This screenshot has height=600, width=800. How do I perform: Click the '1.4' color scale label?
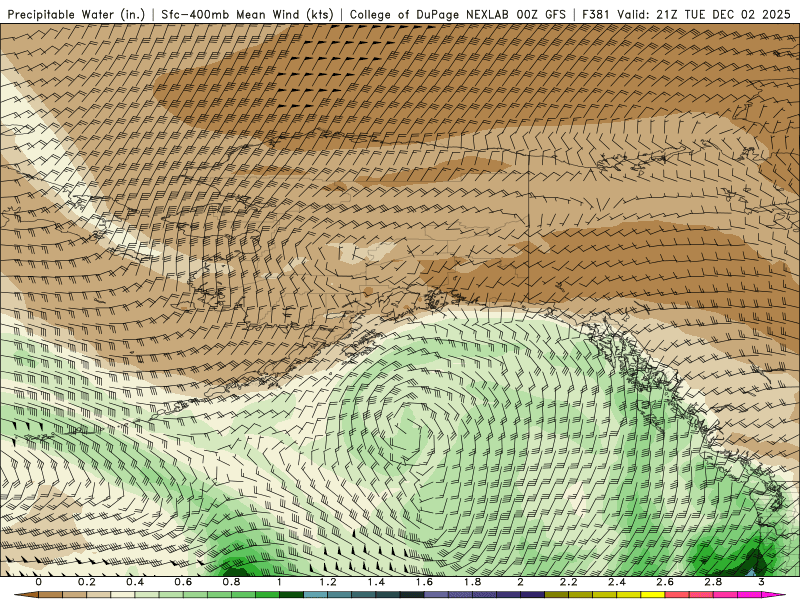[376, 582]
